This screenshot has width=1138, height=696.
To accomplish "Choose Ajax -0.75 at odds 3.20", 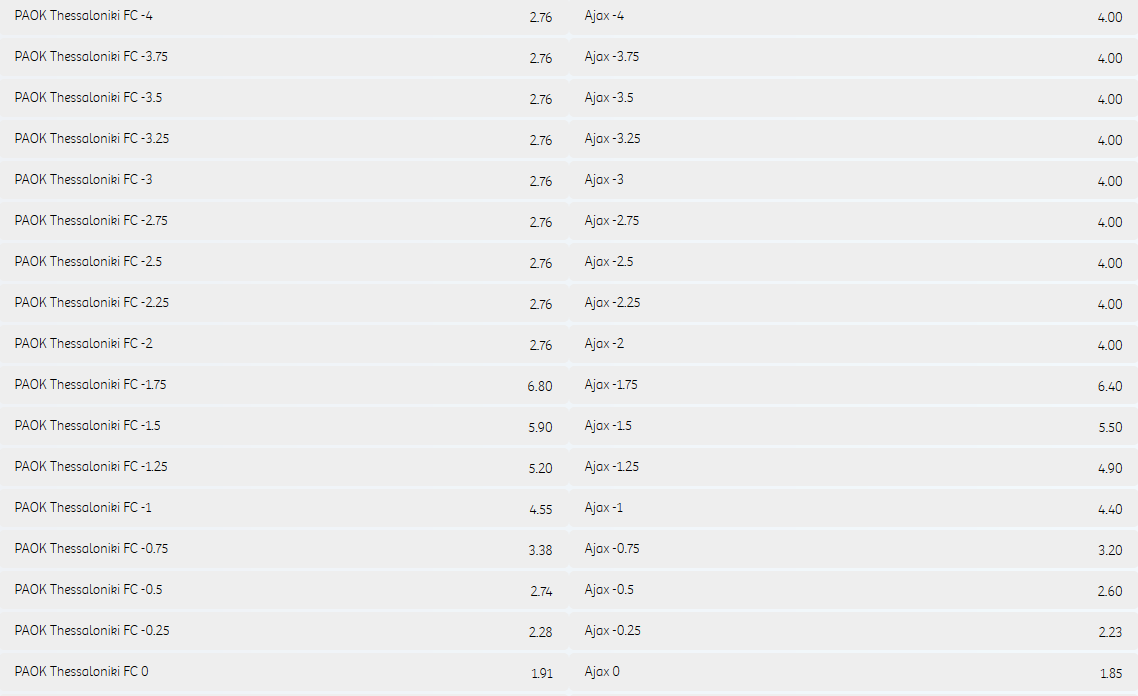I will 854,549.
